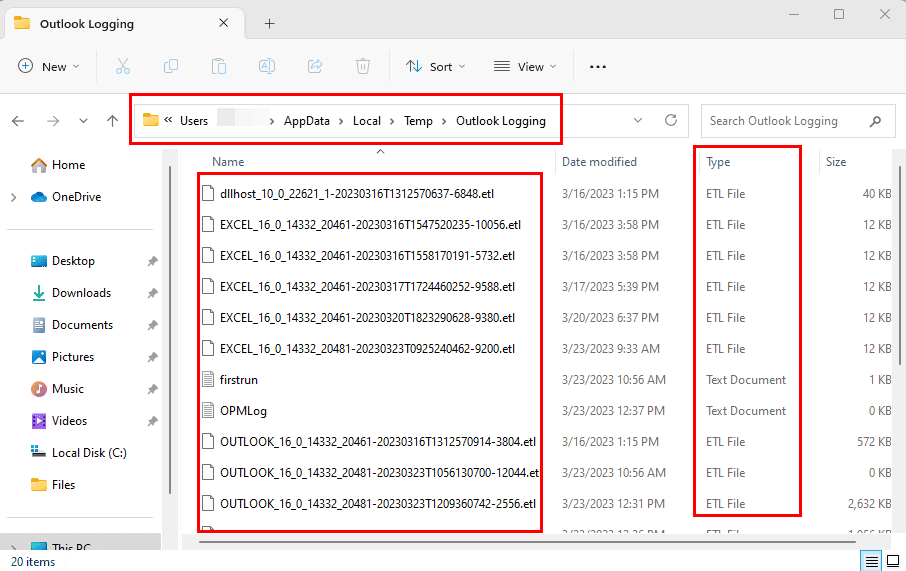Viewport: 906px width, 571px height.
Task: Open the Sort options dropdown
Action: pyautogui.click(x=436, y=67)
